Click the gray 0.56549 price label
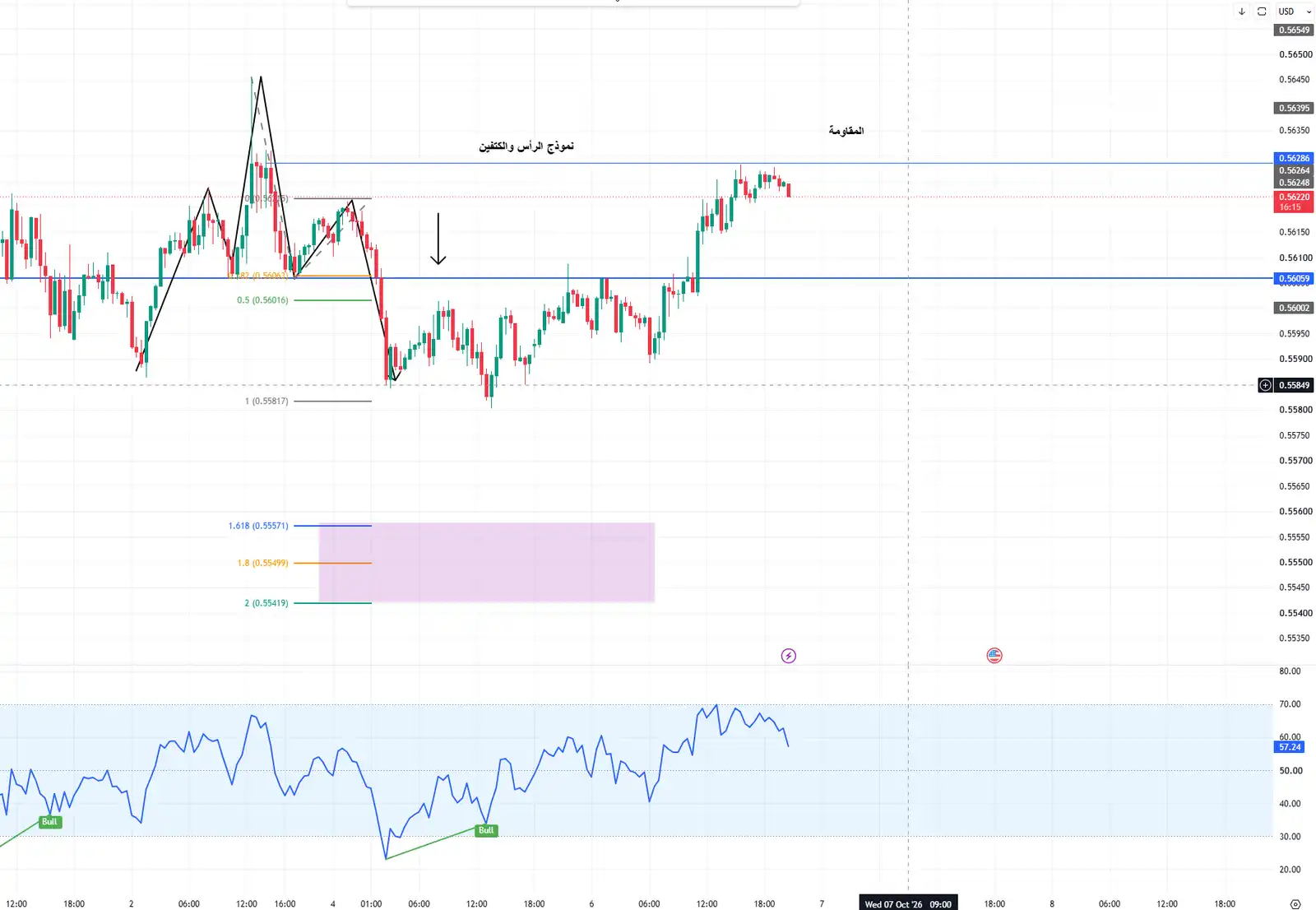The image size is (1316, 910). click(x=1294, y=30)
